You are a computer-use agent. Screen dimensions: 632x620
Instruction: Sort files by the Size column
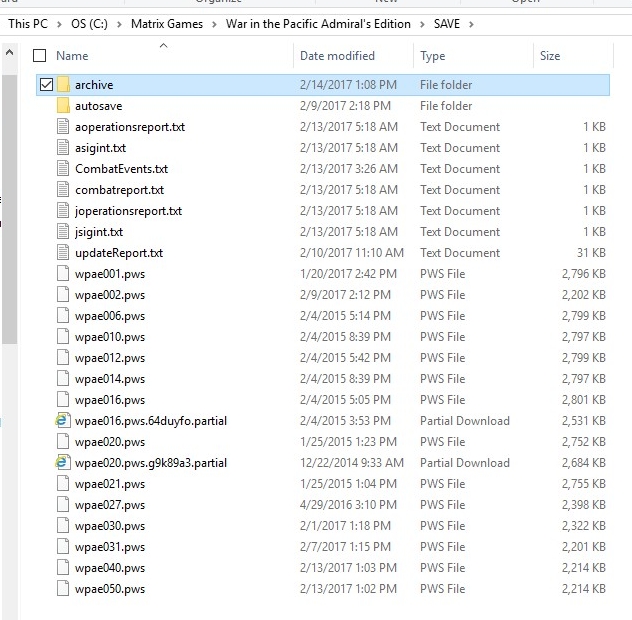pos(550,56)
